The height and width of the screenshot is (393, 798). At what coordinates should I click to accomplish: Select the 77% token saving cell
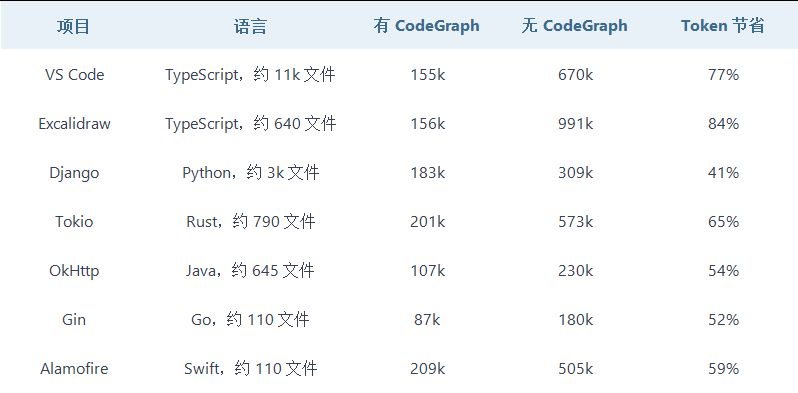pyautogui.click(x=723, y=75)
